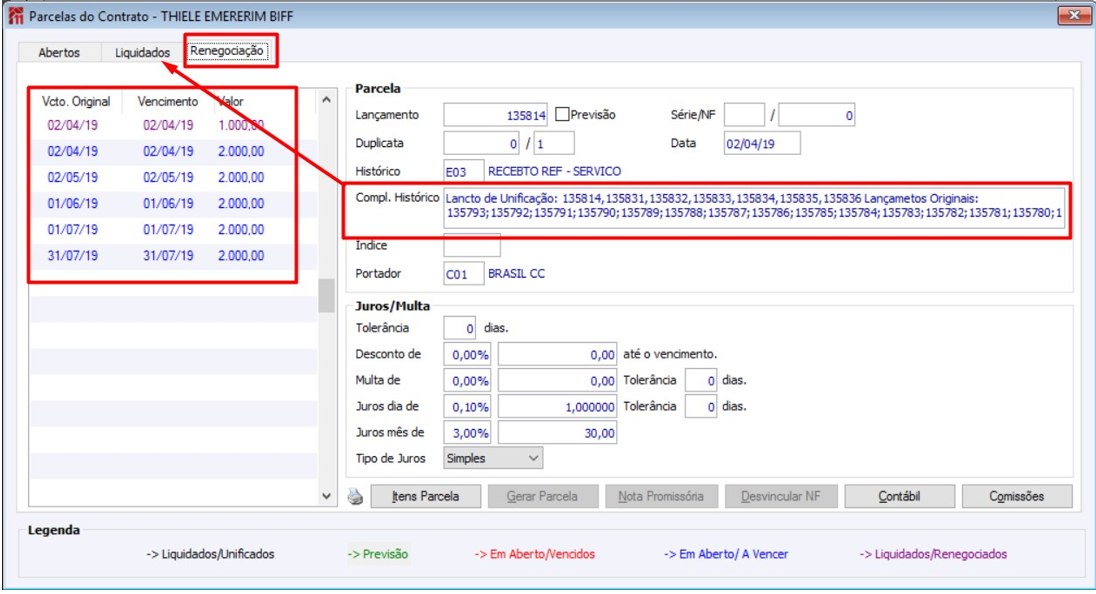Click the Lançamento field showing 135814
Viewport: 1096px width, 594px height.
click(496, 115)
